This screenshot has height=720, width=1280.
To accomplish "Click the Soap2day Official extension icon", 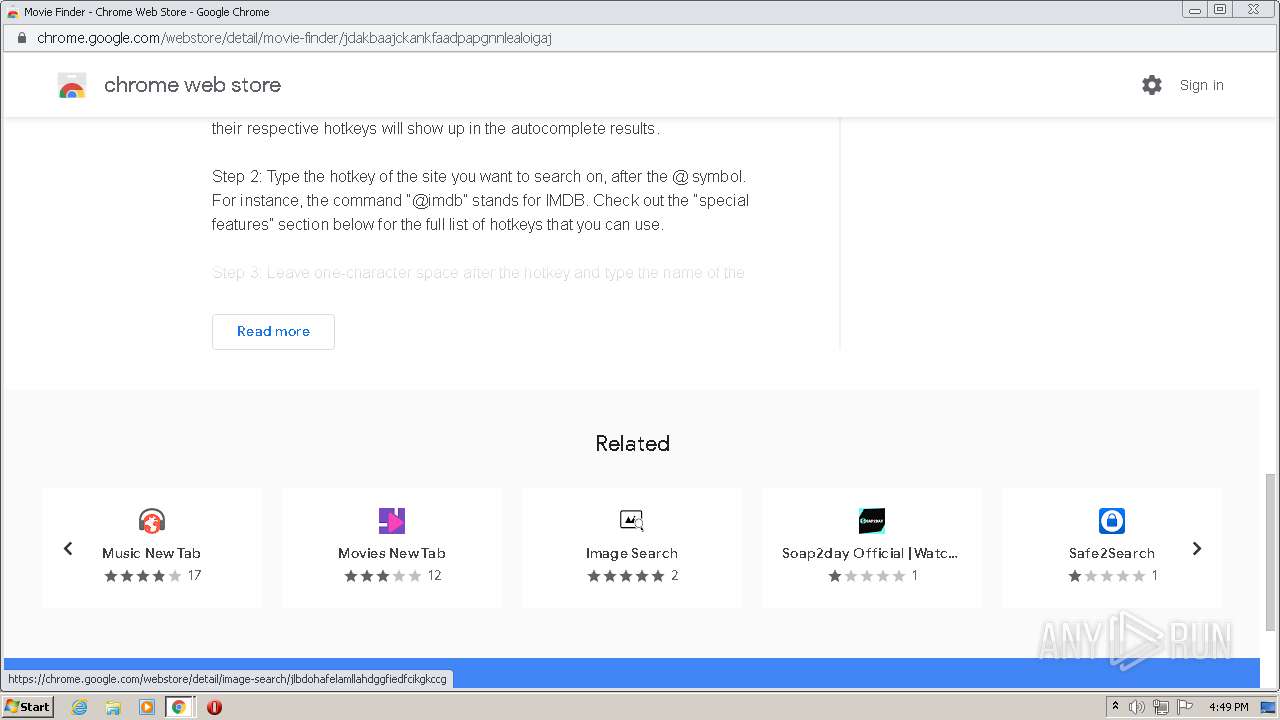I will click(x=872, y=521).
